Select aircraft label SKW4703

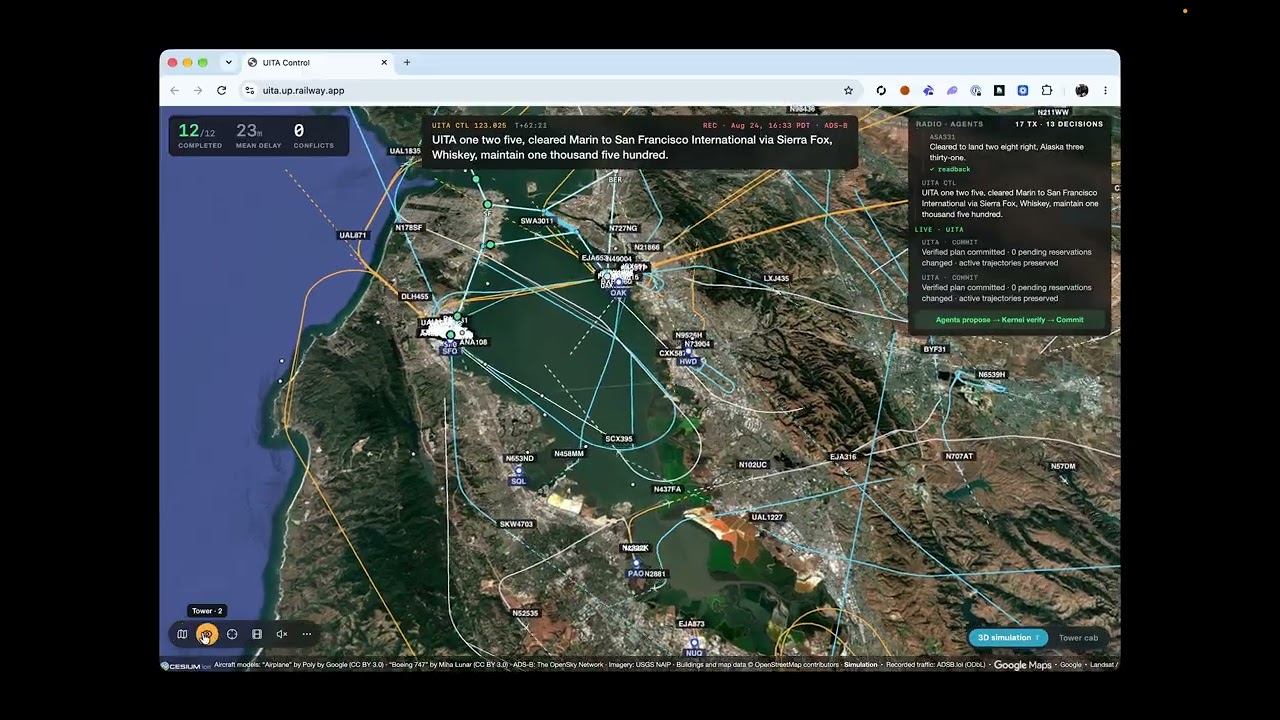pos(517,524)
